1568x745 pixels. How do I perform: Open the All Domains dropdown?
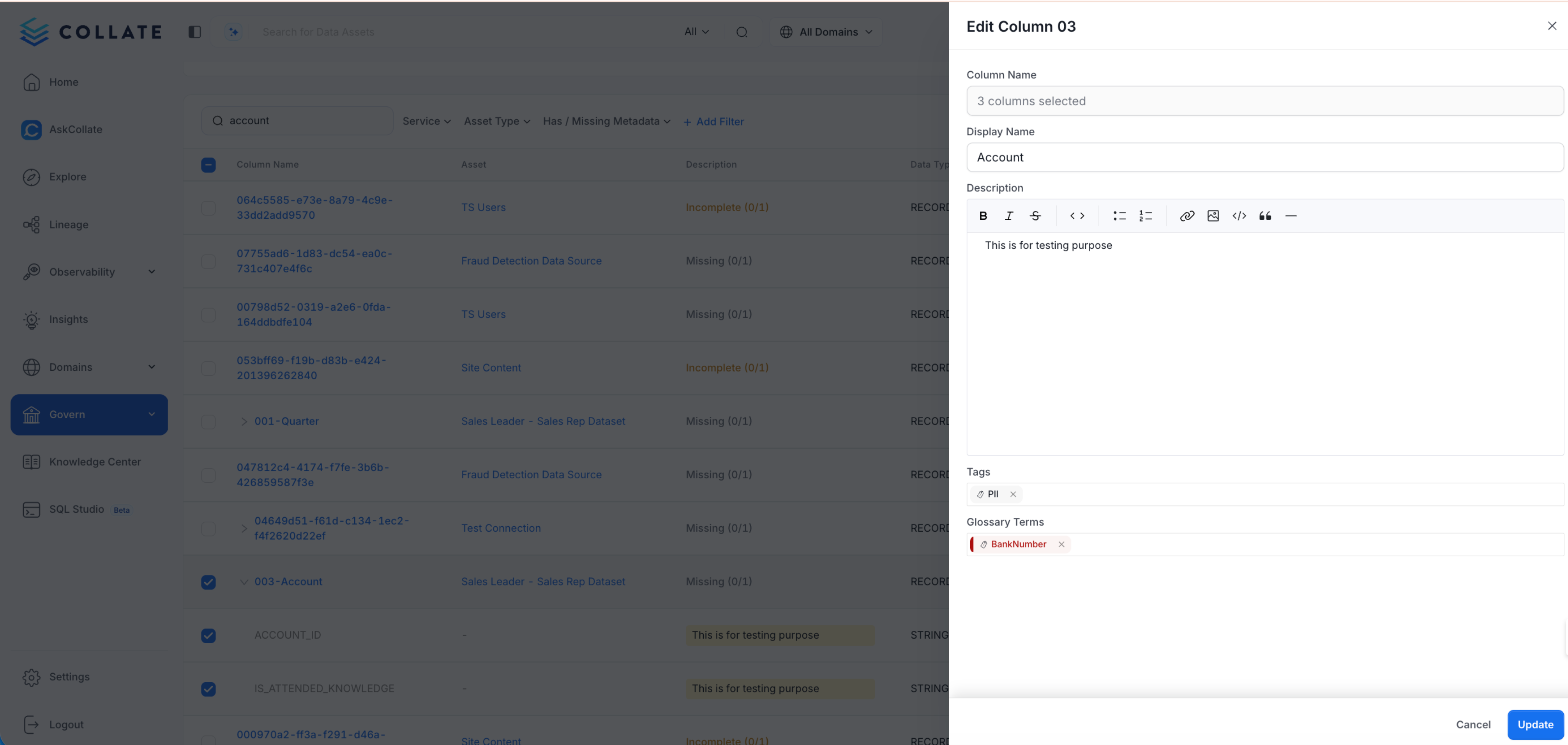[826, 32]
